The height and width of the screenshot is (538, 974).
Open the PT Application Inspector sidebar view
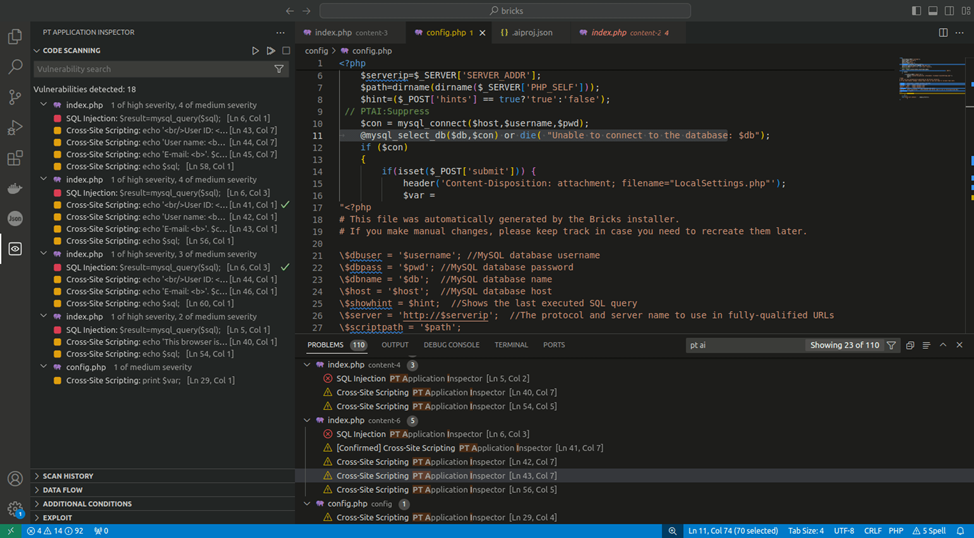15,249
